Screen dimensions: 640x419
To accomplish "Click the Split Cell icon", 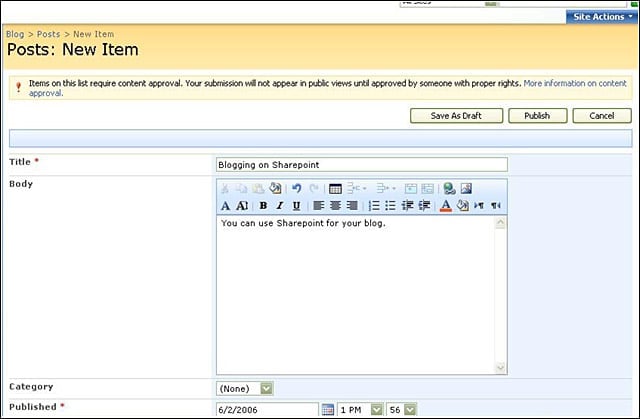I will (427, 188).
